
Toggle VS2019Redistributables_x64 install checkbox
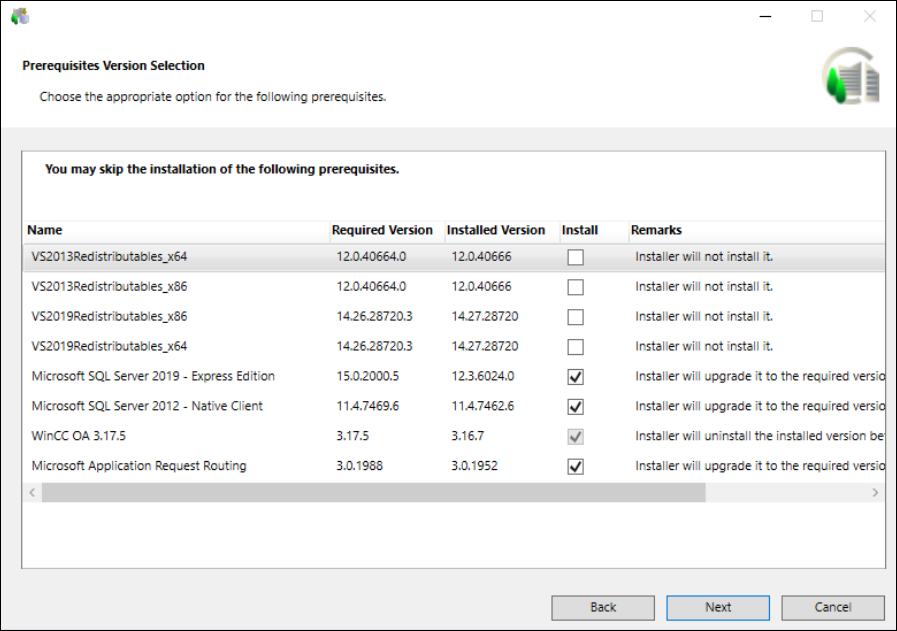click(575, 347)
